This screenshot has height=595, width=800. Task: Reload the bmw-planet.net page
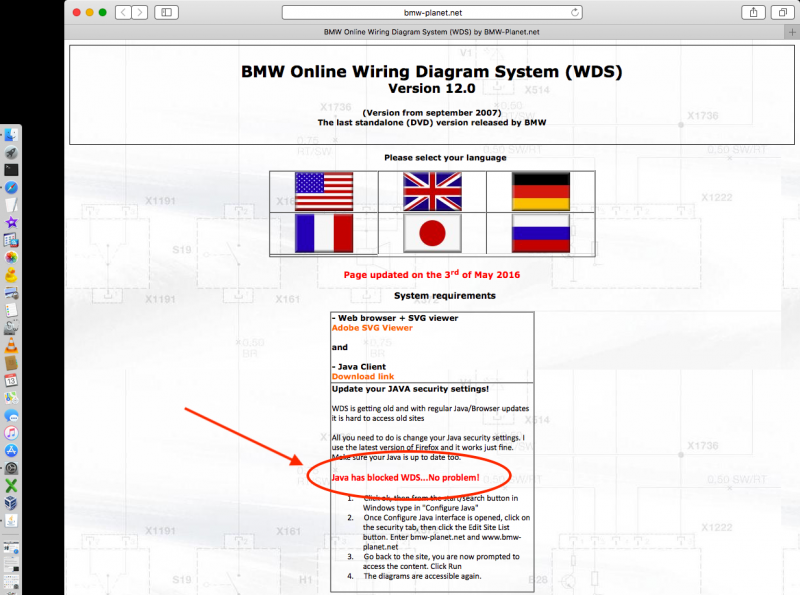click(575, 12)
